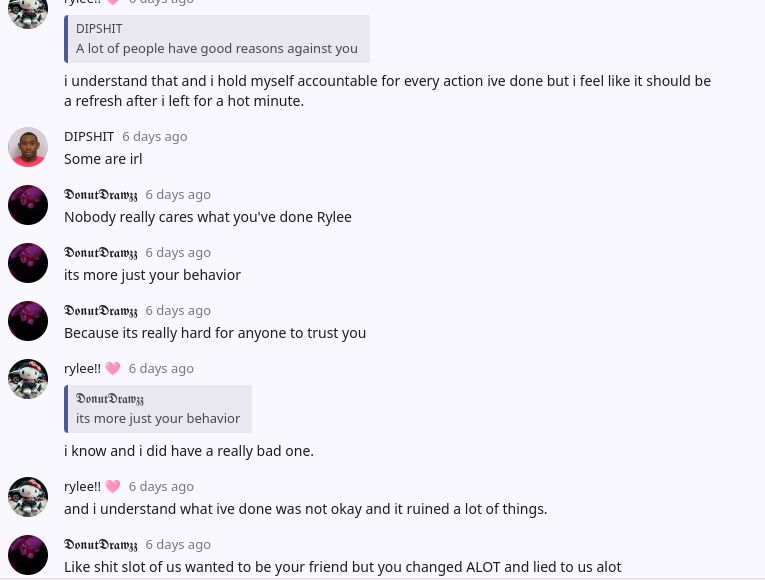Click rylee's avatar beside "and i understand what ive done"
Viewport: 765px width, 580px height.
(28, 497)
